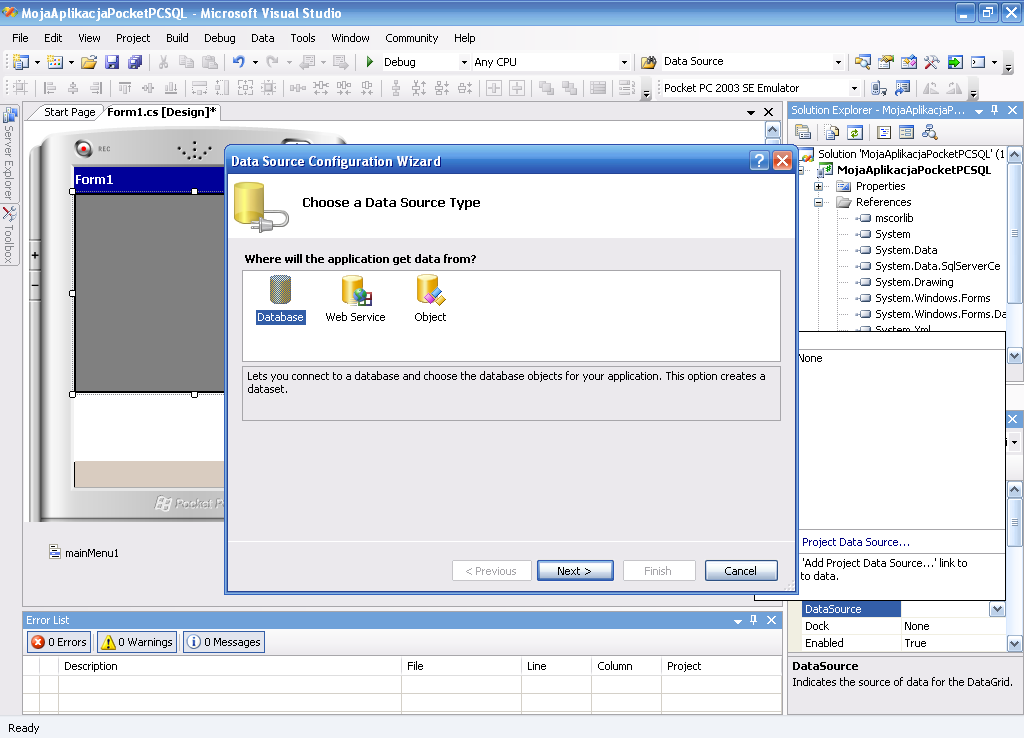Toggle the 0 Errors filter
This screenshot has width=1024, height=738.
tap(59, 642)
